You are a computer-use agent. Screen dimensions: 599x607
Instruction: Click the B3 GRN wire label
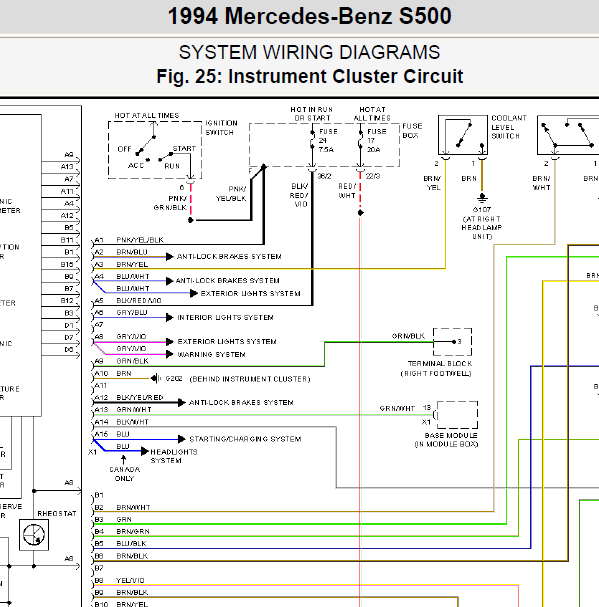pyautogui.click(x=124, y=519)
